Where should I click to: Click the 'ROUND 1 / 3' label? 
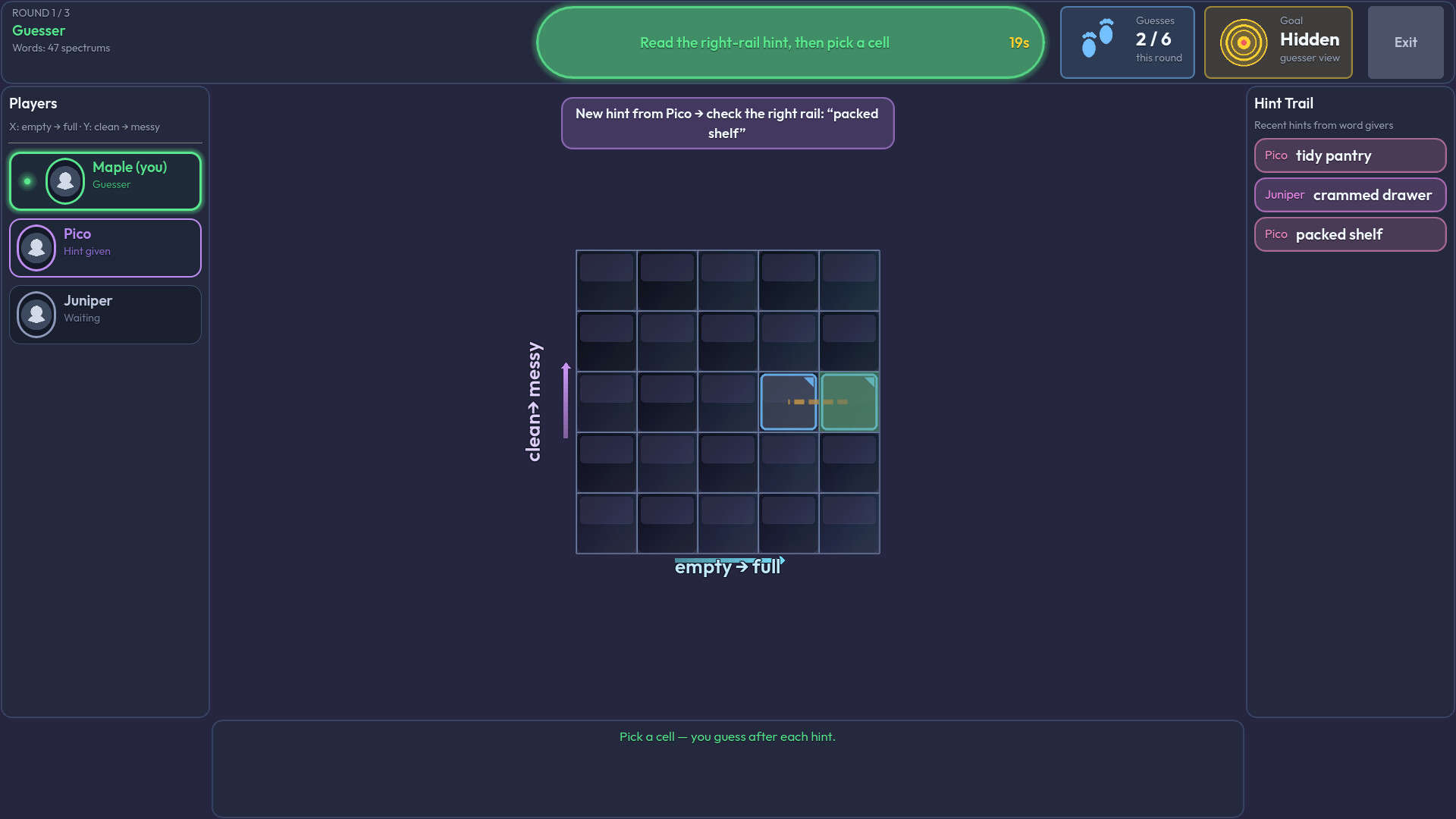coord(41,13)
